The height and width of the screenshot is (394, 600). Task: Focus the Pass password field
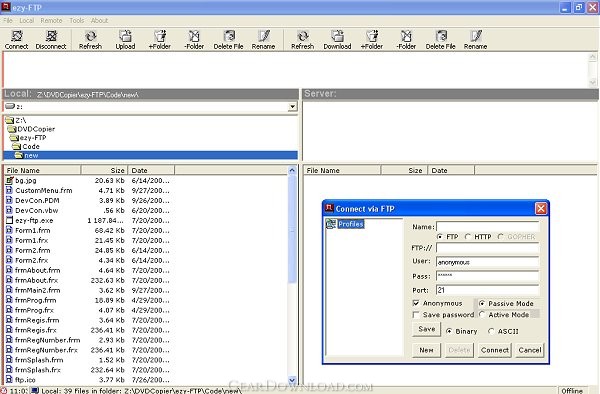pos(488,276)
